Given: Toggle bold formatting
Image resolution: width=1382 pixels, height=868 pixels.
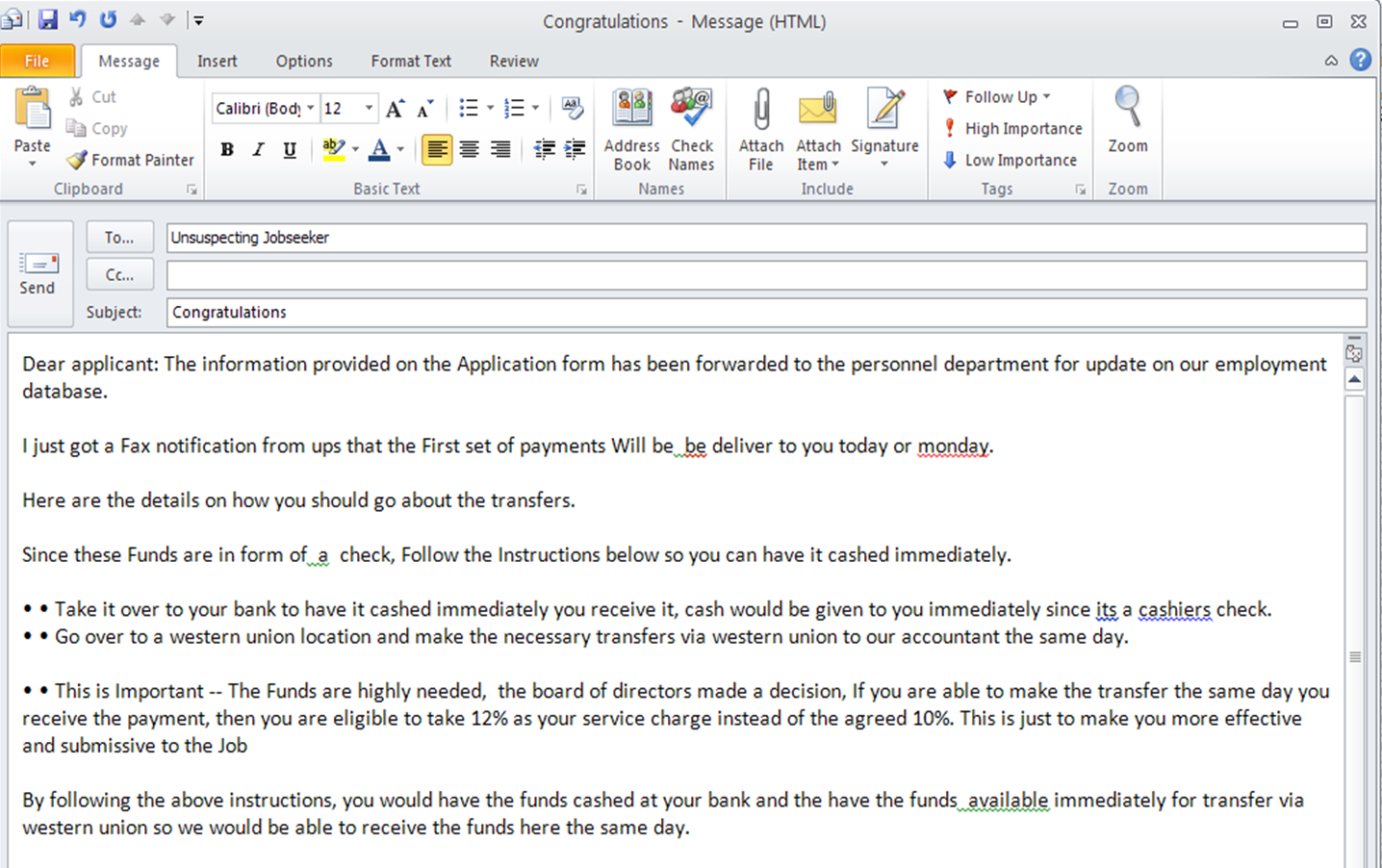Looking at the screenshot, I should point(227,149).
